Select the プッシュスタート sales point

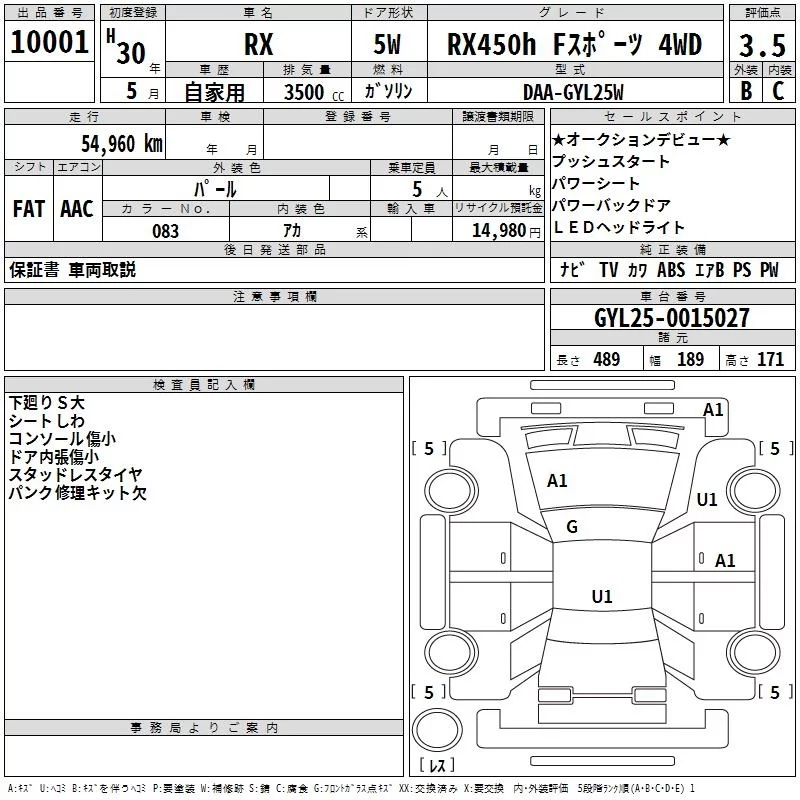tap(611, 161)
